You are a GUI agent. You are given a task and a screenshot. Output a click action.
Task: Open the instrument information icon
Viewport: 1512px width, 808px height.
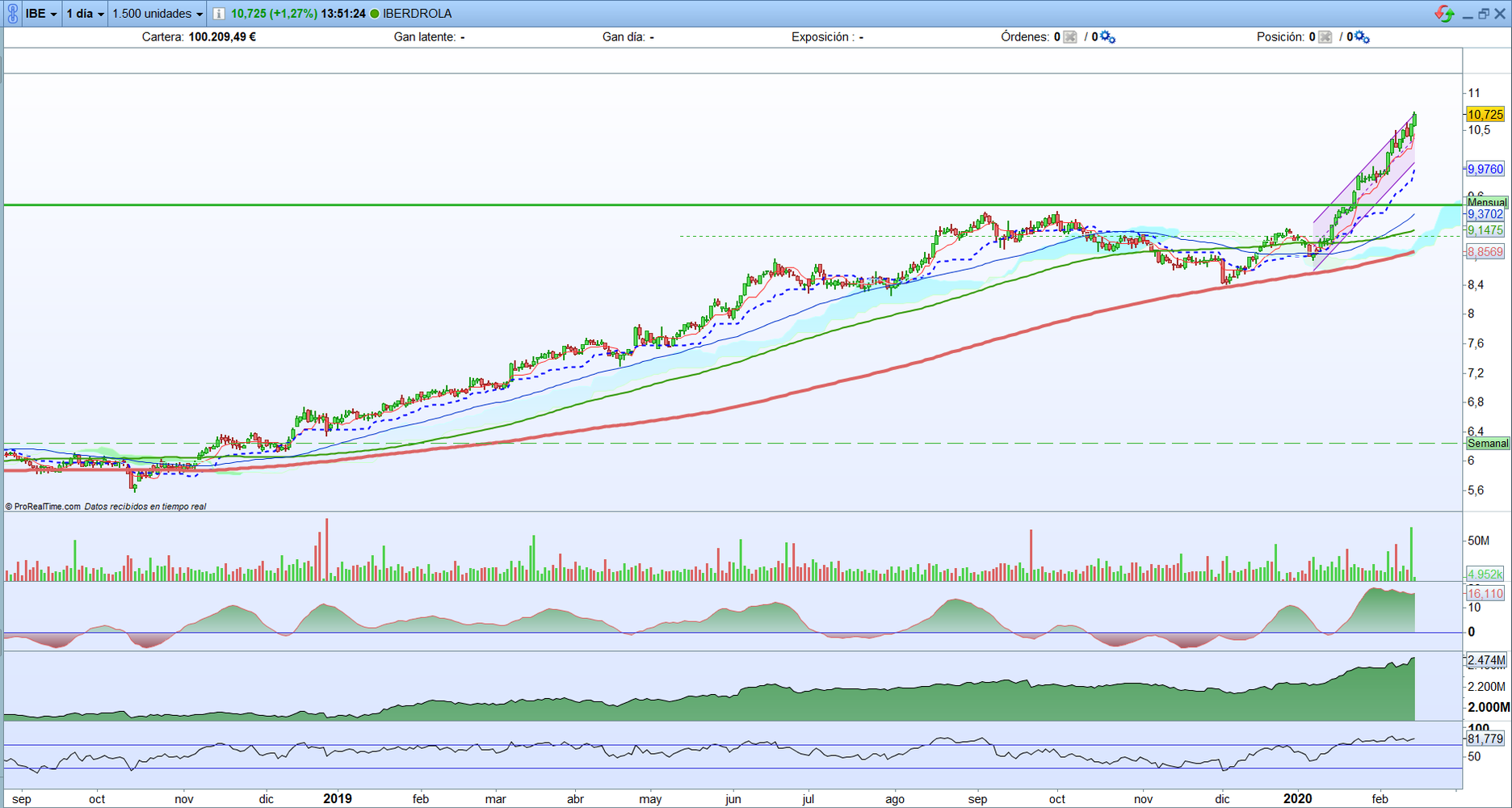[219, 14]
